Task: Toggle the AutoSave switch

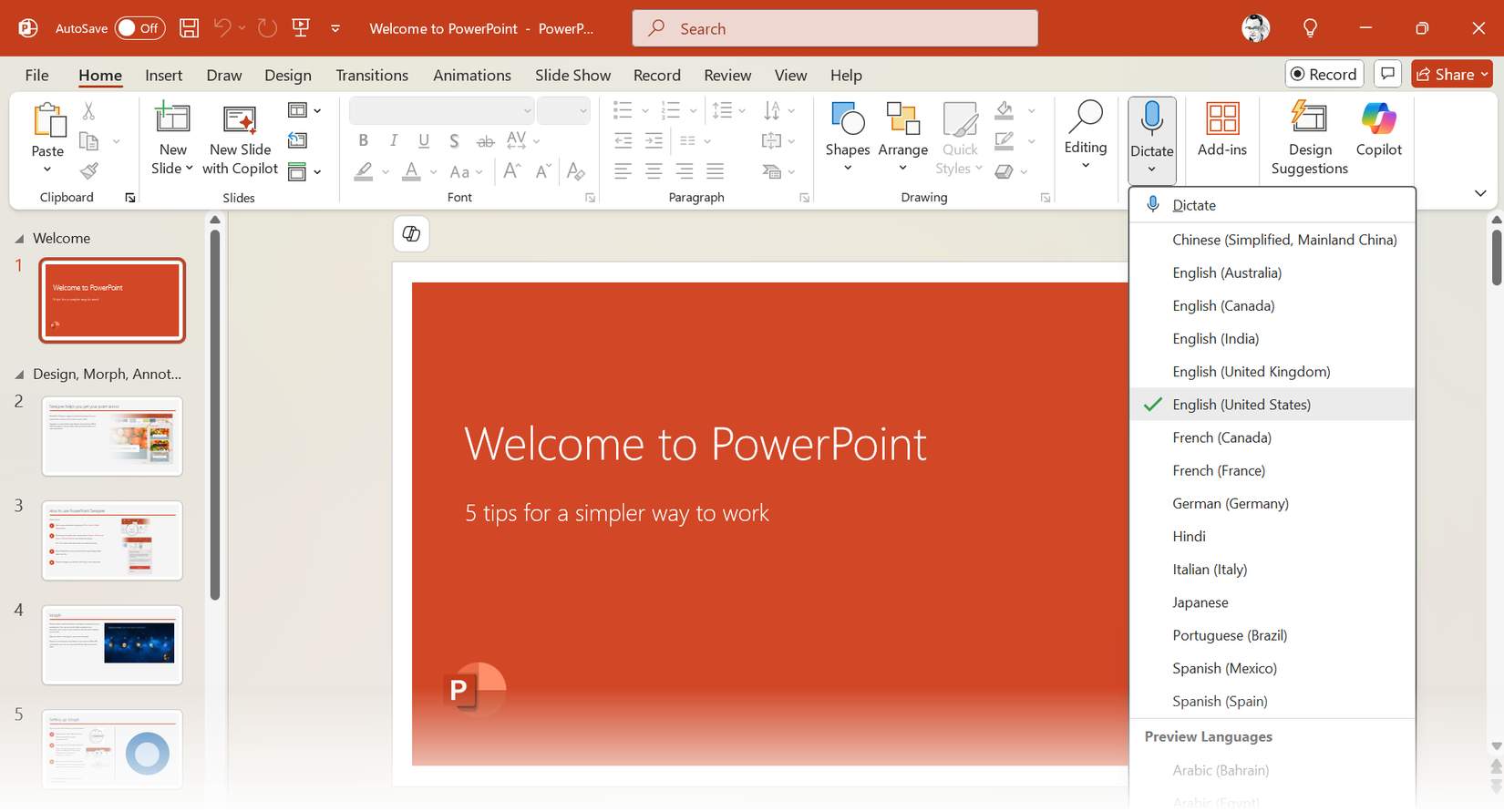Action: coord(139,28)
